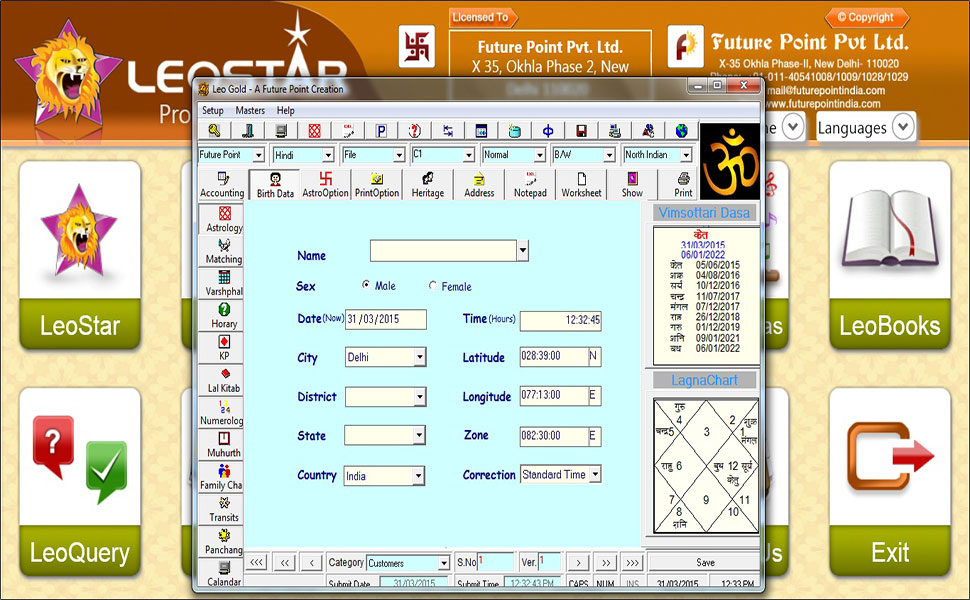Click the red floppy disk save icon
The width and height of the screenshot is (970, 600).
(x=582, y=131)
